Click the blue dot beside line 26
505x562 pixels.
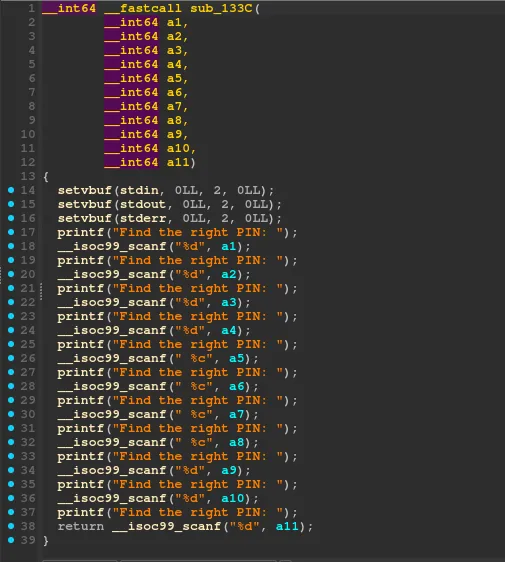point(11,358)
